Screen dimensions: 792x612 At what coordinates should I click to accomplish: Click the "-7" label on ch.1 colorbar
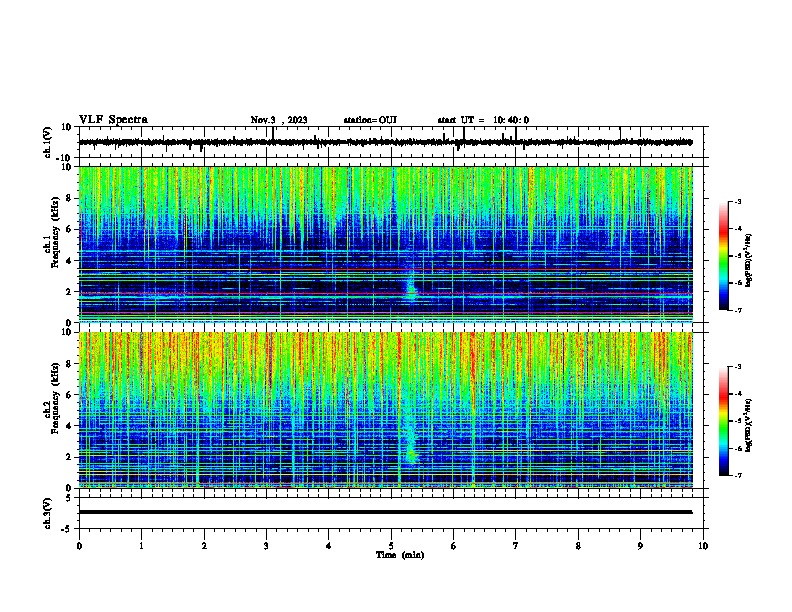coord(737,310)
